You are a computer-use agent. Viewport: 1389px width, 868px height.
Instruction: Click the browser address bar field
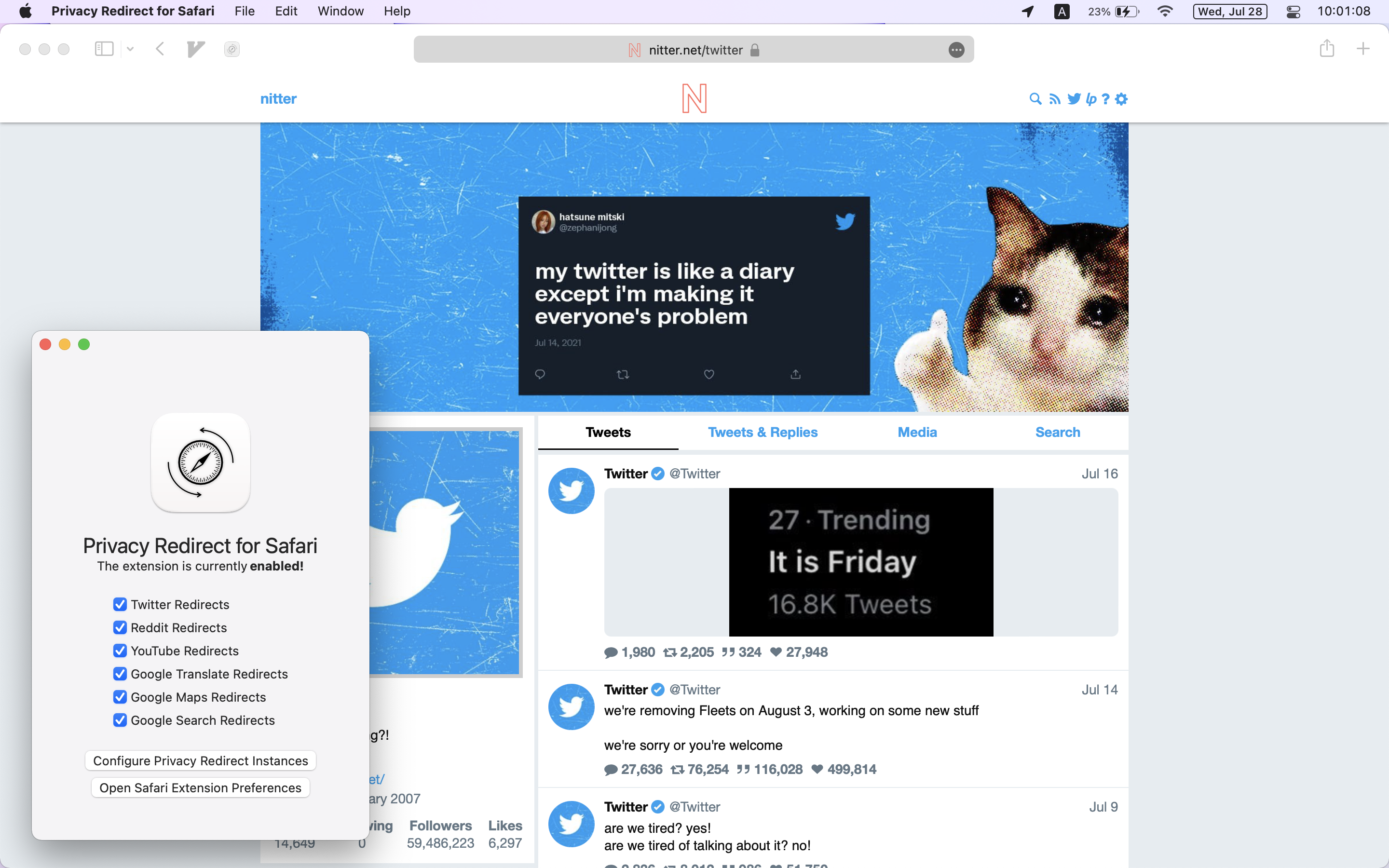coord(694,49)
